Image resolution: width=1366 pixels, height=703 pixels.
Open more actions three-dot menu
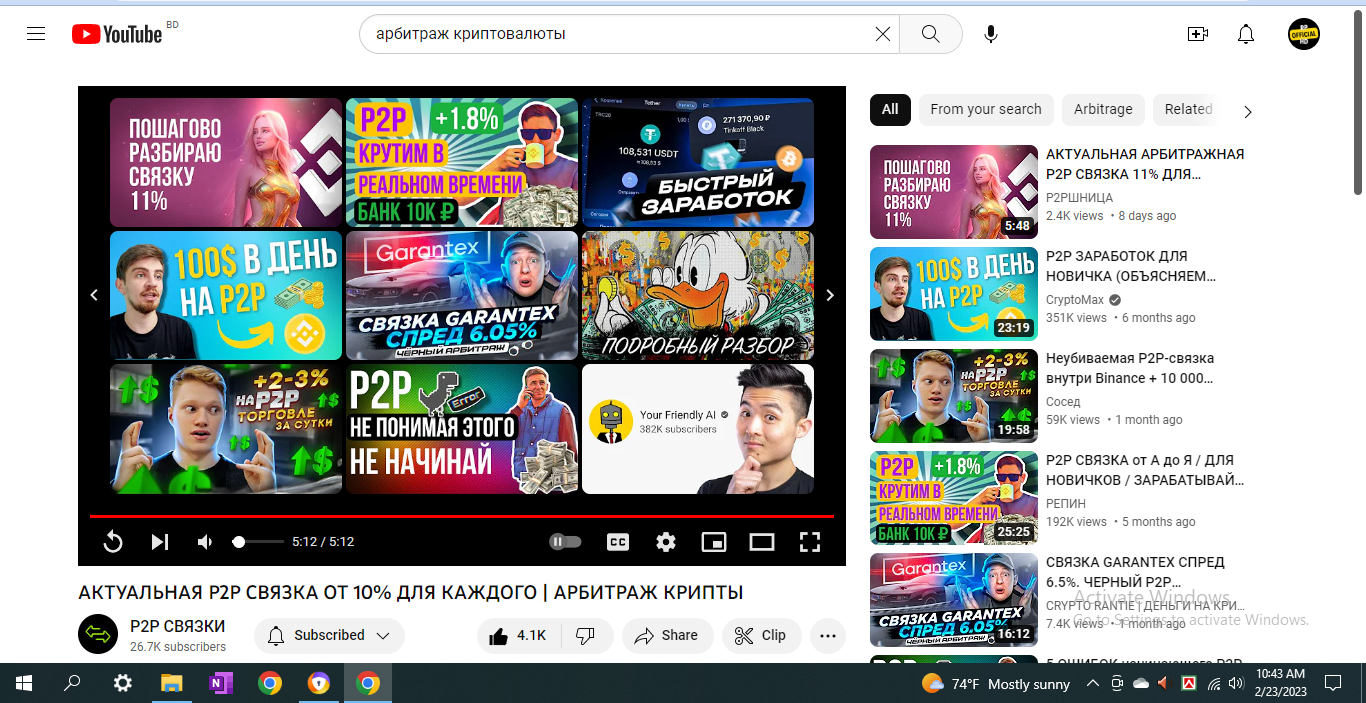[x=827, y=635]
